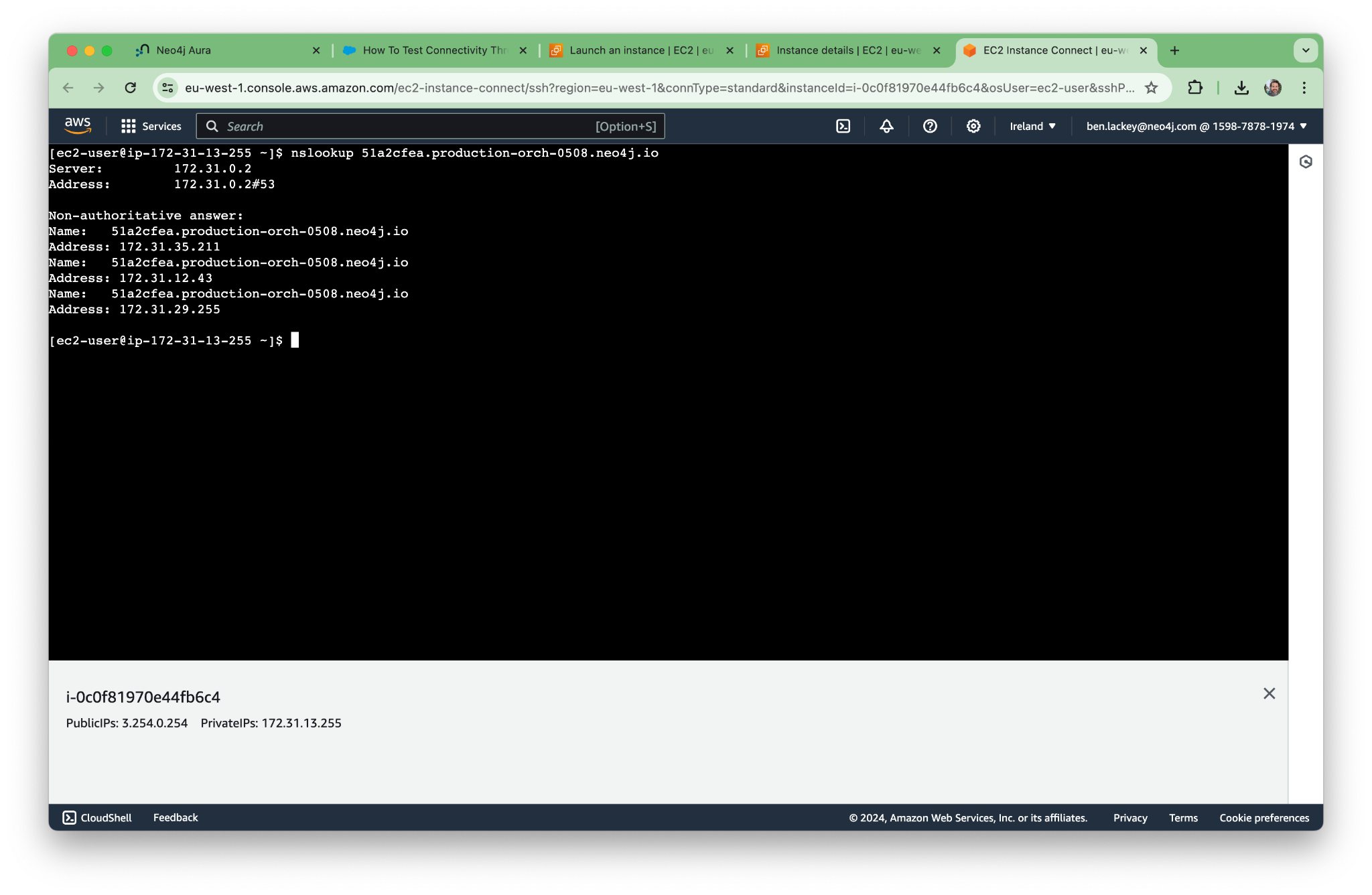Click the PrivateIPs 172.31.13.255 text
This screenshot has height=895, width=1372.
[271, 723]
